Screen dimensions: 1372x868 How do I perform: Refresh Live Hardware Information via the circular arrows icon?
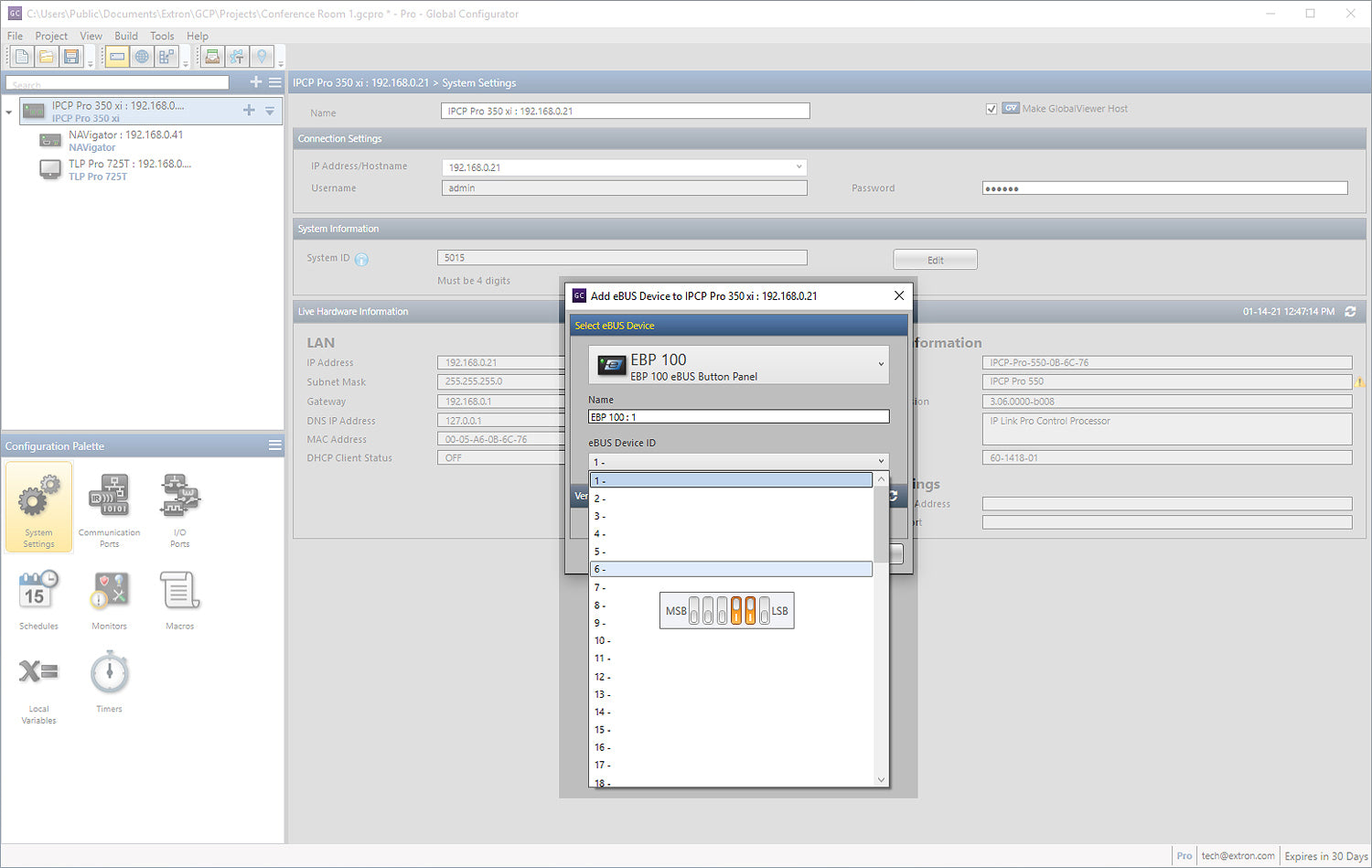[x=1350, y=312]
